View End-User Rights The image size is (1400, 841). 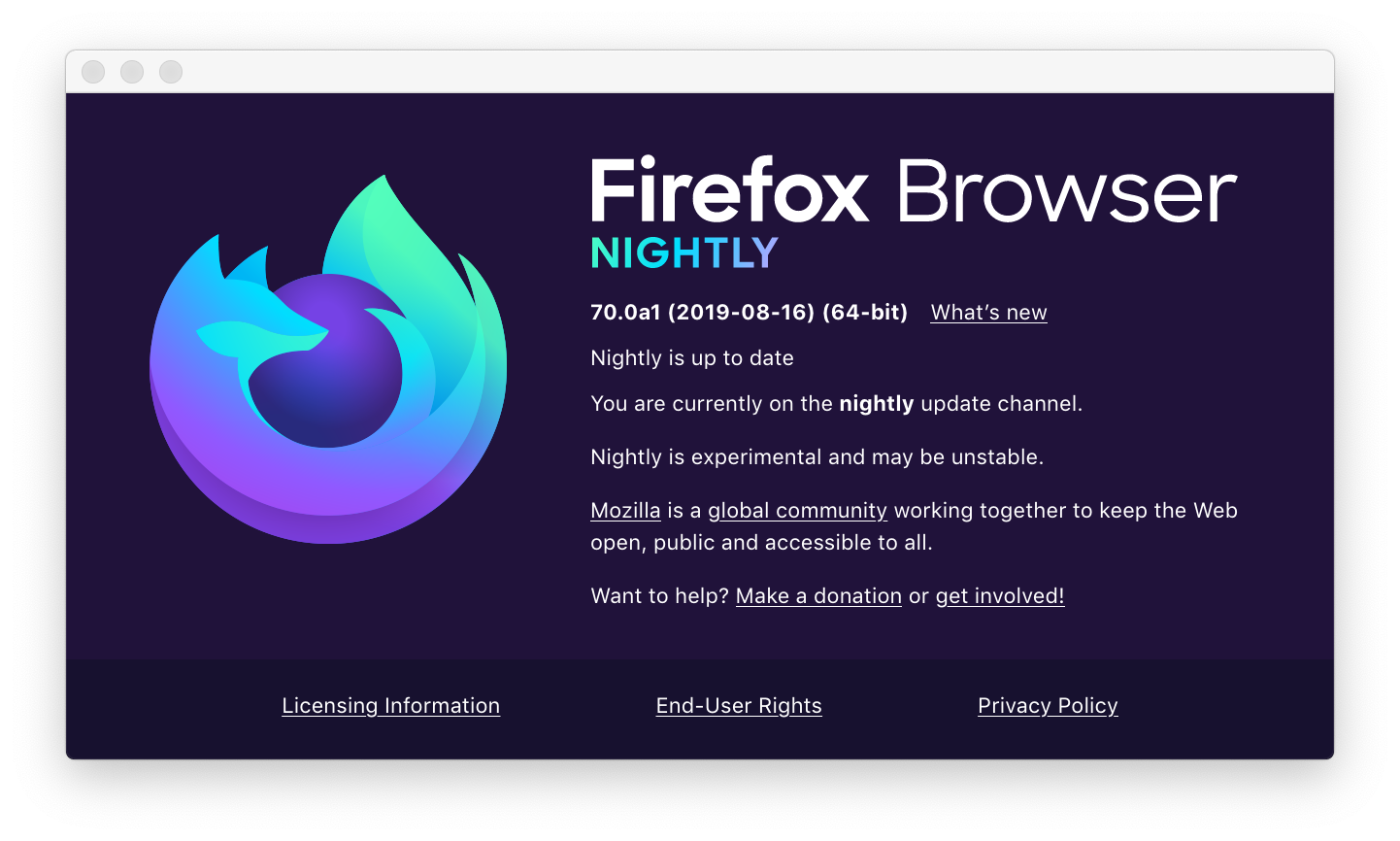[x=739, y=706]
